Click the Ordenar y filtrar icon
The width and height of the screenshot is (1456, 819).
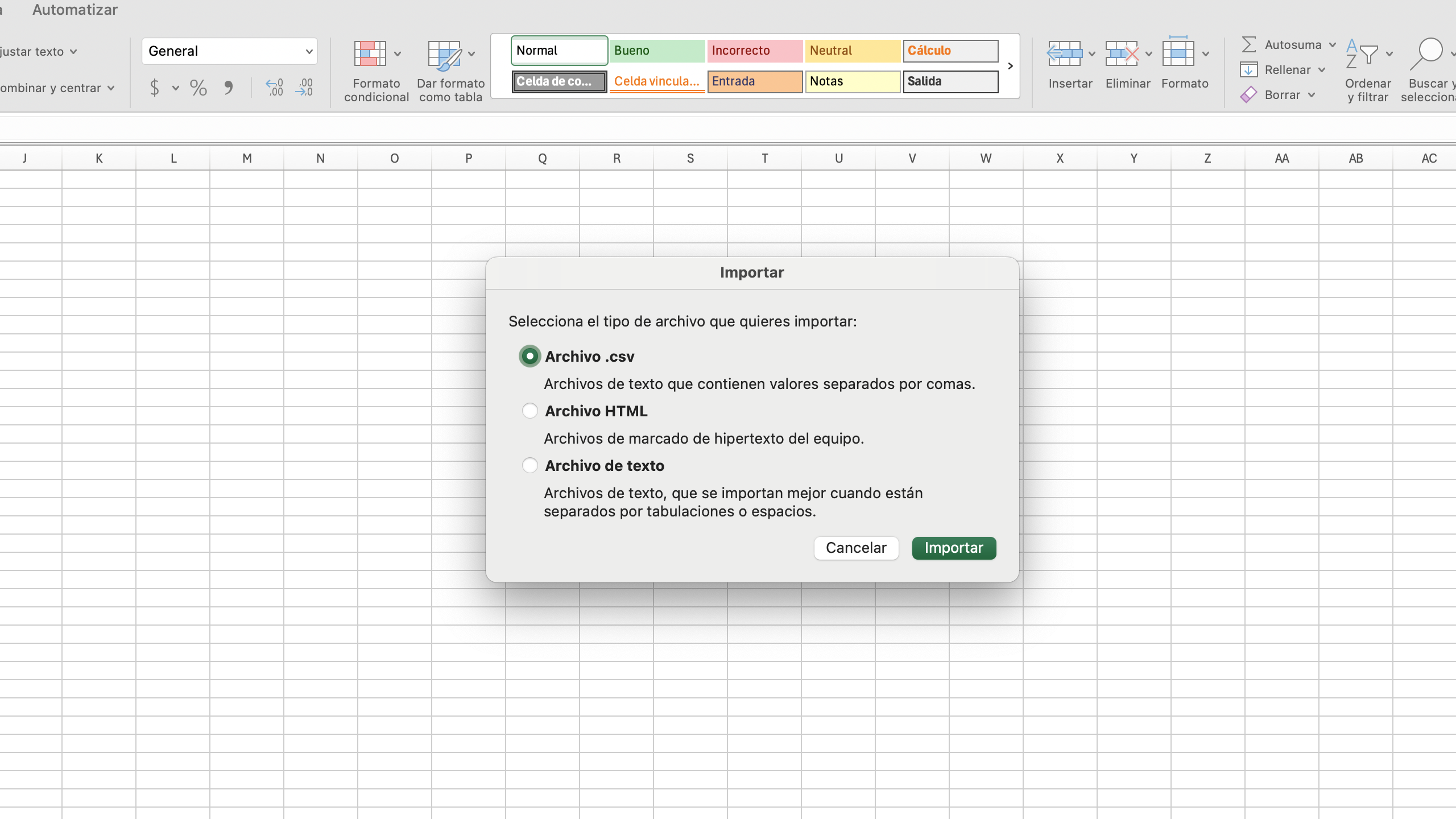pyautogui.click(x=1362, y=54)
